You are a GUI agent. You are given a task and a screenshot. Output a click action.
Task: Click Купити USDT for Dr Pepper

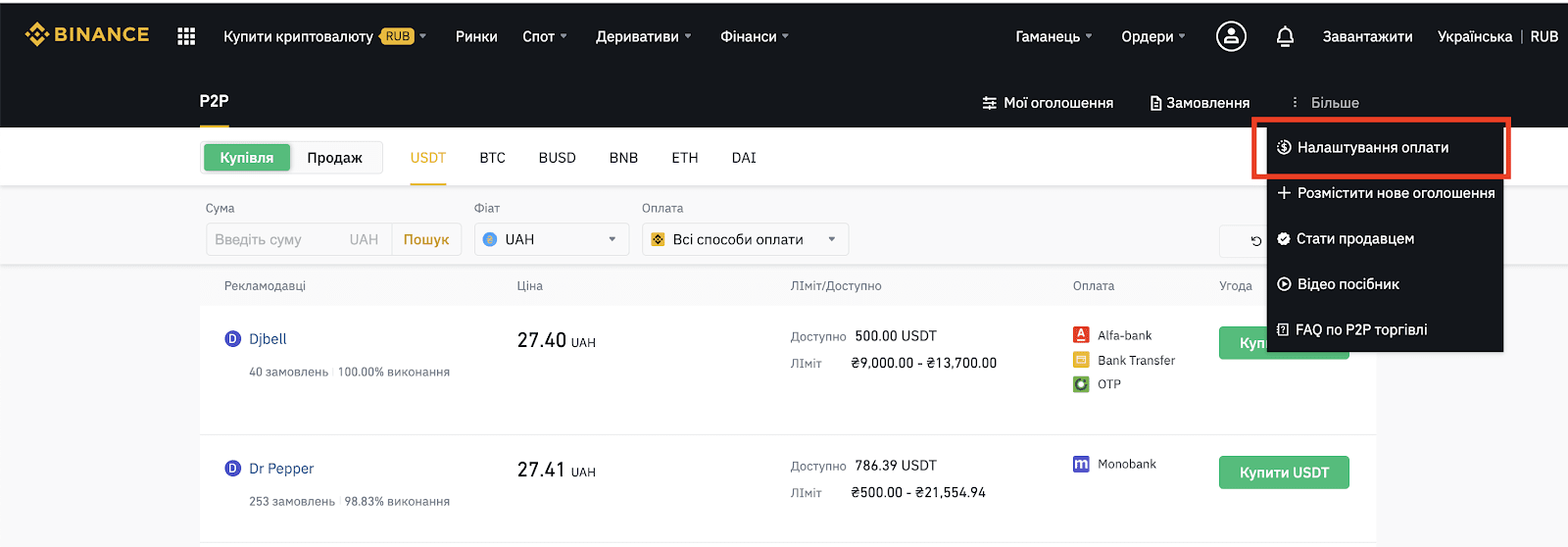point(1284,472)
